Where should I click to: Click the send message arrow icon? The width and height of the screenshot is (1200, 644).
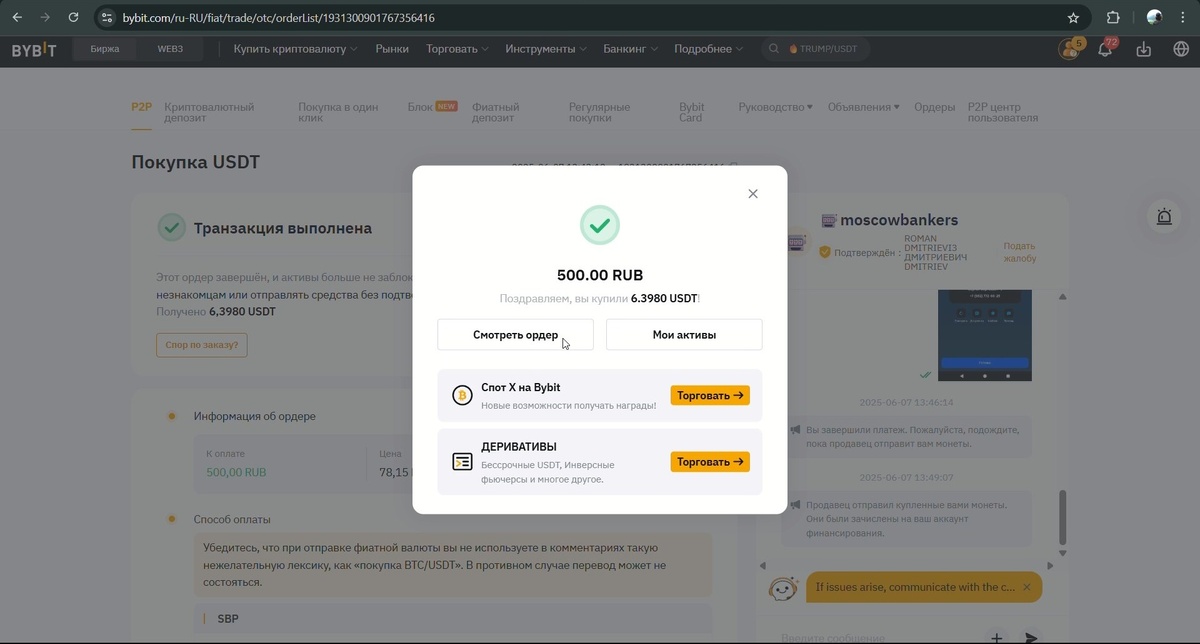[x=1031, y=637]
